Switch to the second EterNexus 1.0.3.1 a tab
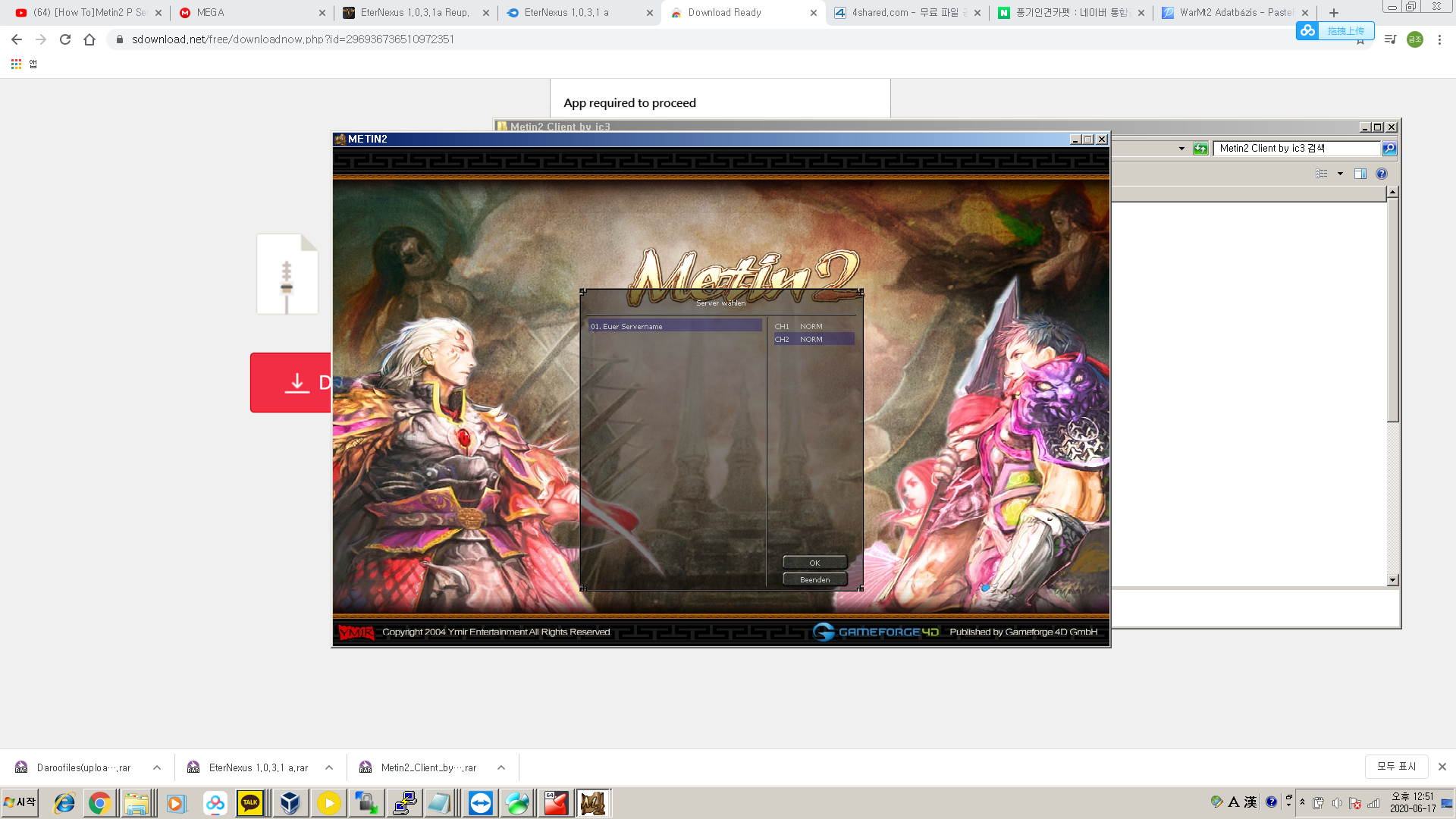The width and height of the screenshot is (1456, 819). [579, 13]
